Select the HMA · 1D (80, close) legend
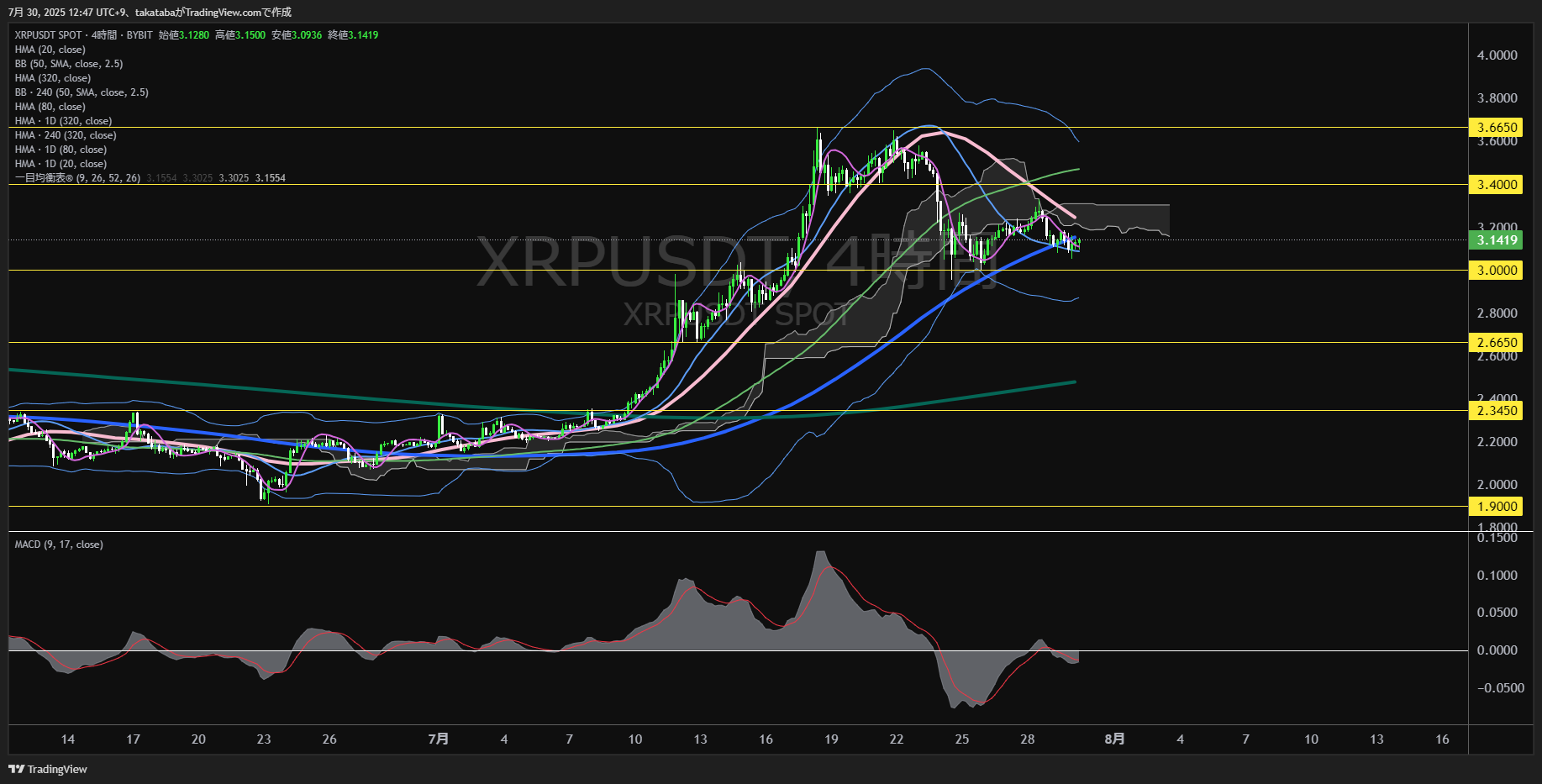 tap(61, 150)
